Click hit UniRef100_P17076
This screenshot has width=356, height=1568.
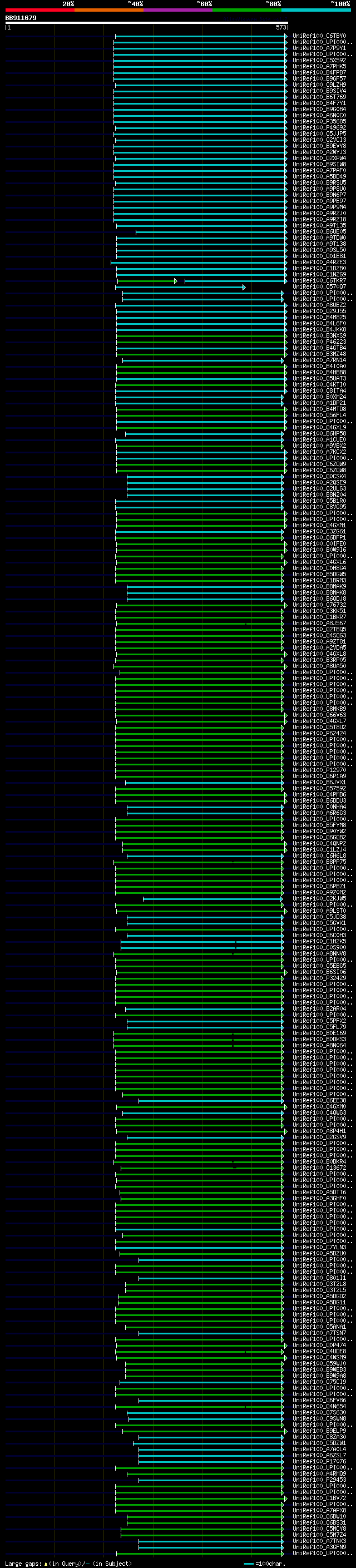tap(319, 1461)
